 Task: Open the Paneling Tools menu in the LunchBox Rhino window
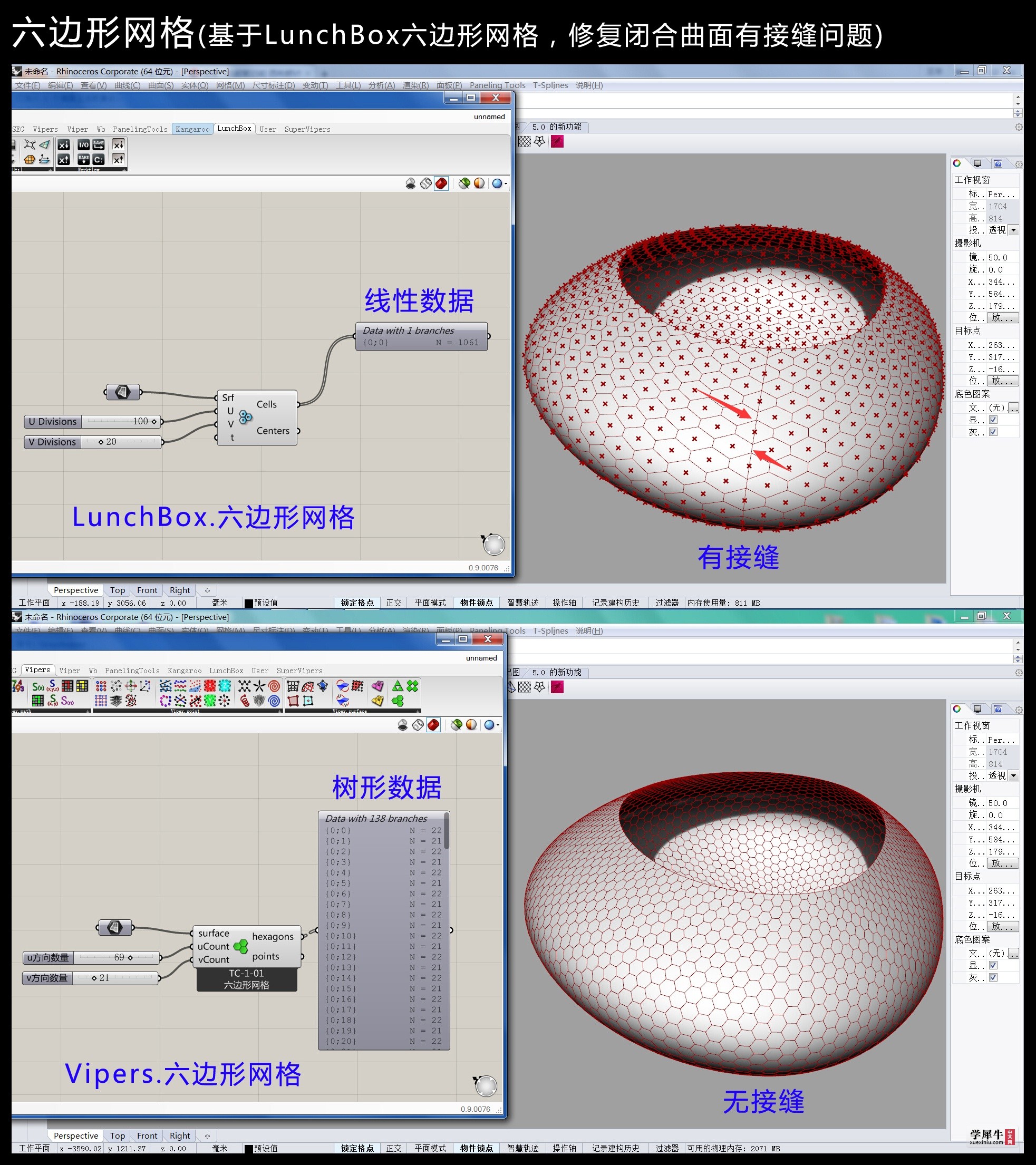[497, 85]
